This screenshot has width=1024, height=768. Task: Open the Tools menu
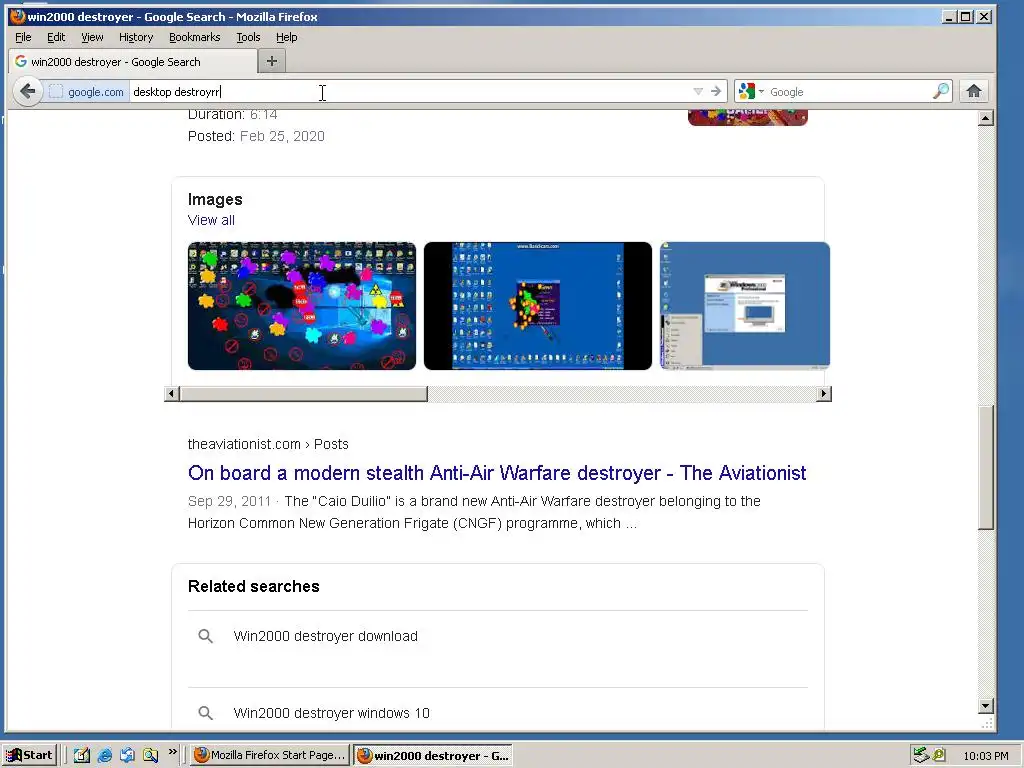(248, 37)
